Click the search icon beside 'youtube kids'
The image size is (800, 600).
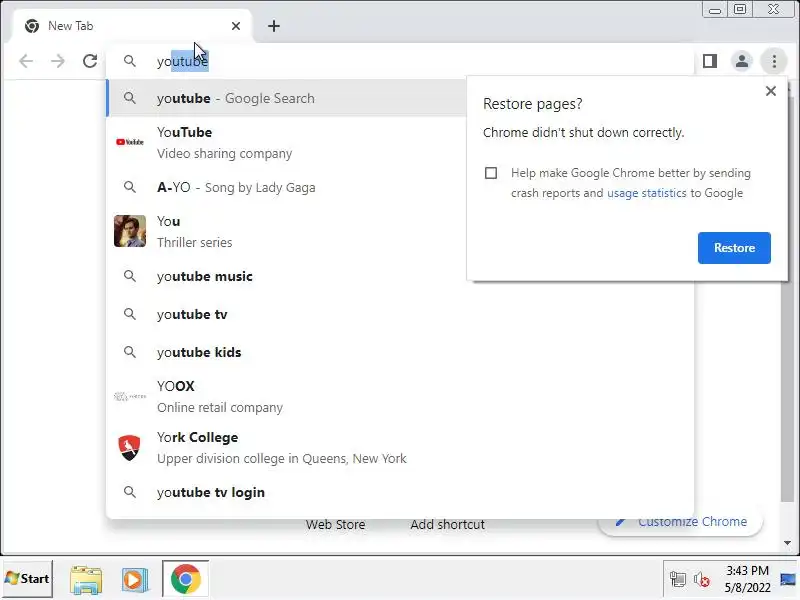point(130,352)
